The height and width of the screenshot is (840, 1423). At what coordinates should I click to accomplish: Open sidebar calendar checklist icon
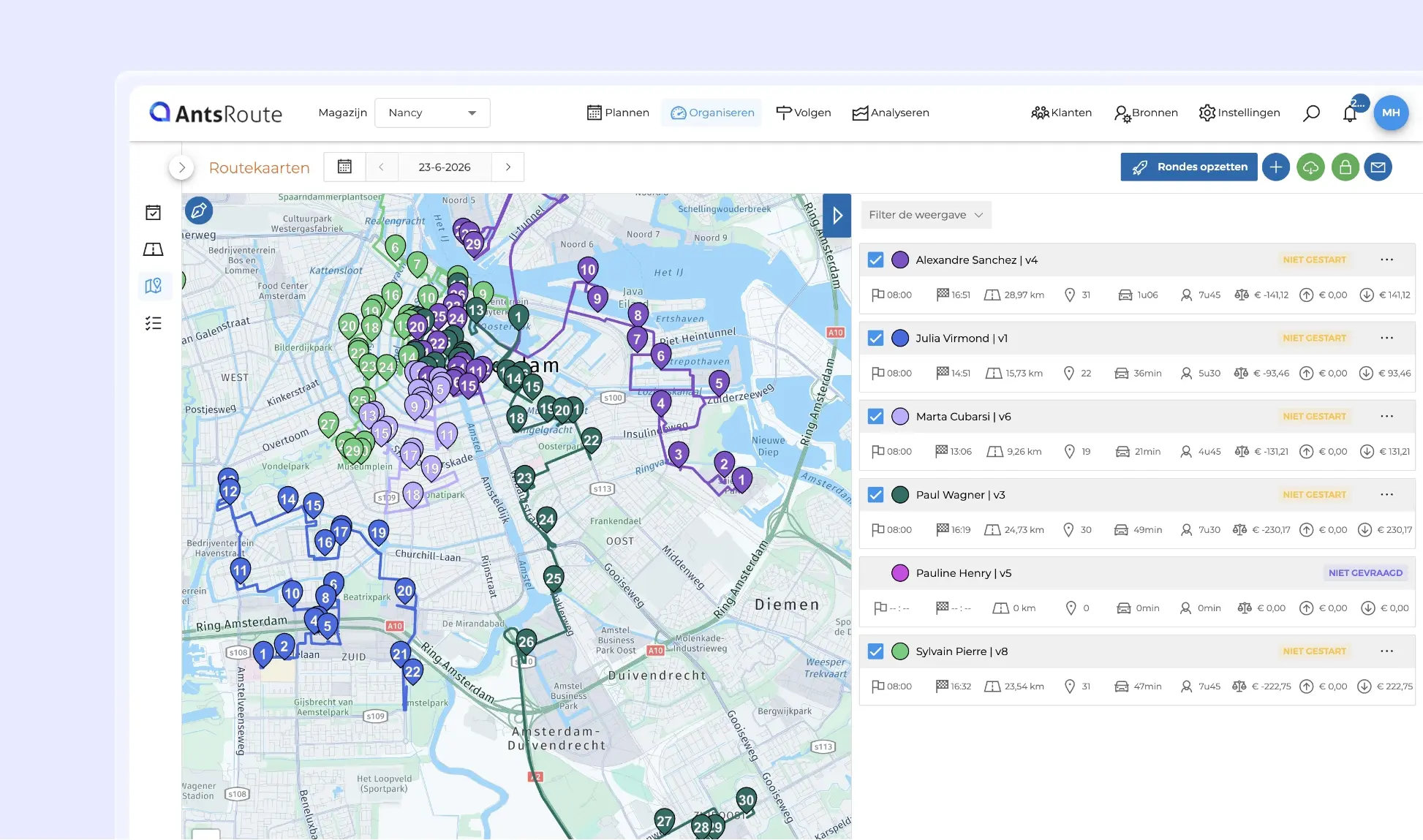point(154,213)
